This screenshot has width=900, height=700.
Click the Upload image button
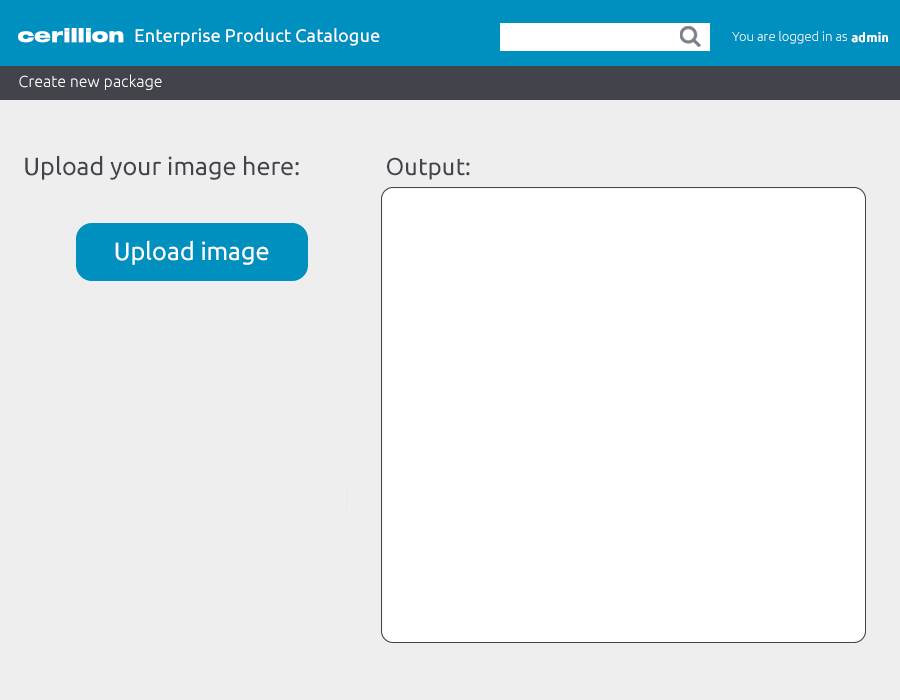coord(191,251)
